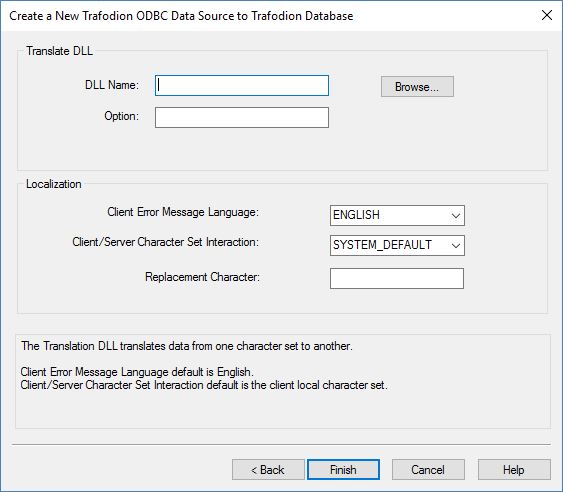
Task: Click the 'Option:' label
Action: click(x=121, y=116)
